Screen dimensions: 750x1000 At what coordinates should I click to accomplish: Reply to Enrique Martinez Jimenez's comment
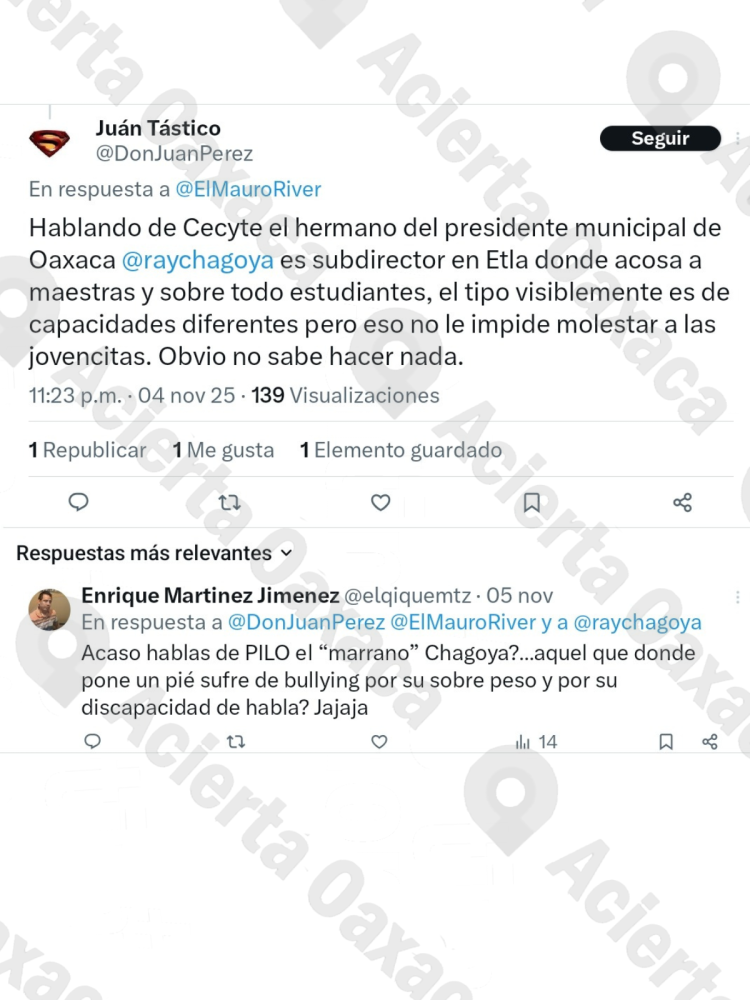pyautogui.click(x=92, y=741)
